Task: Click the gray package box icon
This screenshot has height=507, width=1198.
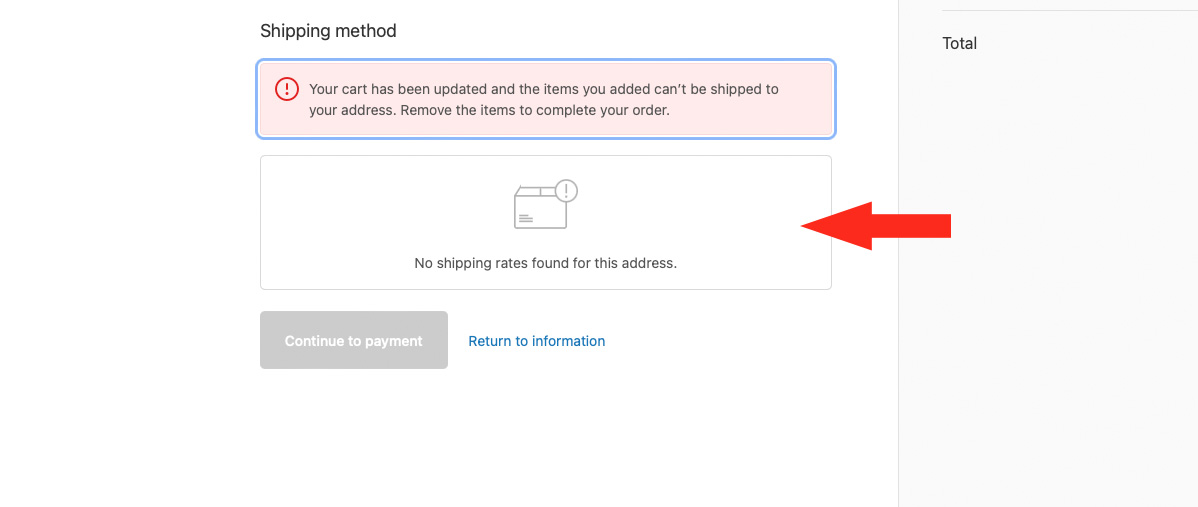Action: click(540, 207)
